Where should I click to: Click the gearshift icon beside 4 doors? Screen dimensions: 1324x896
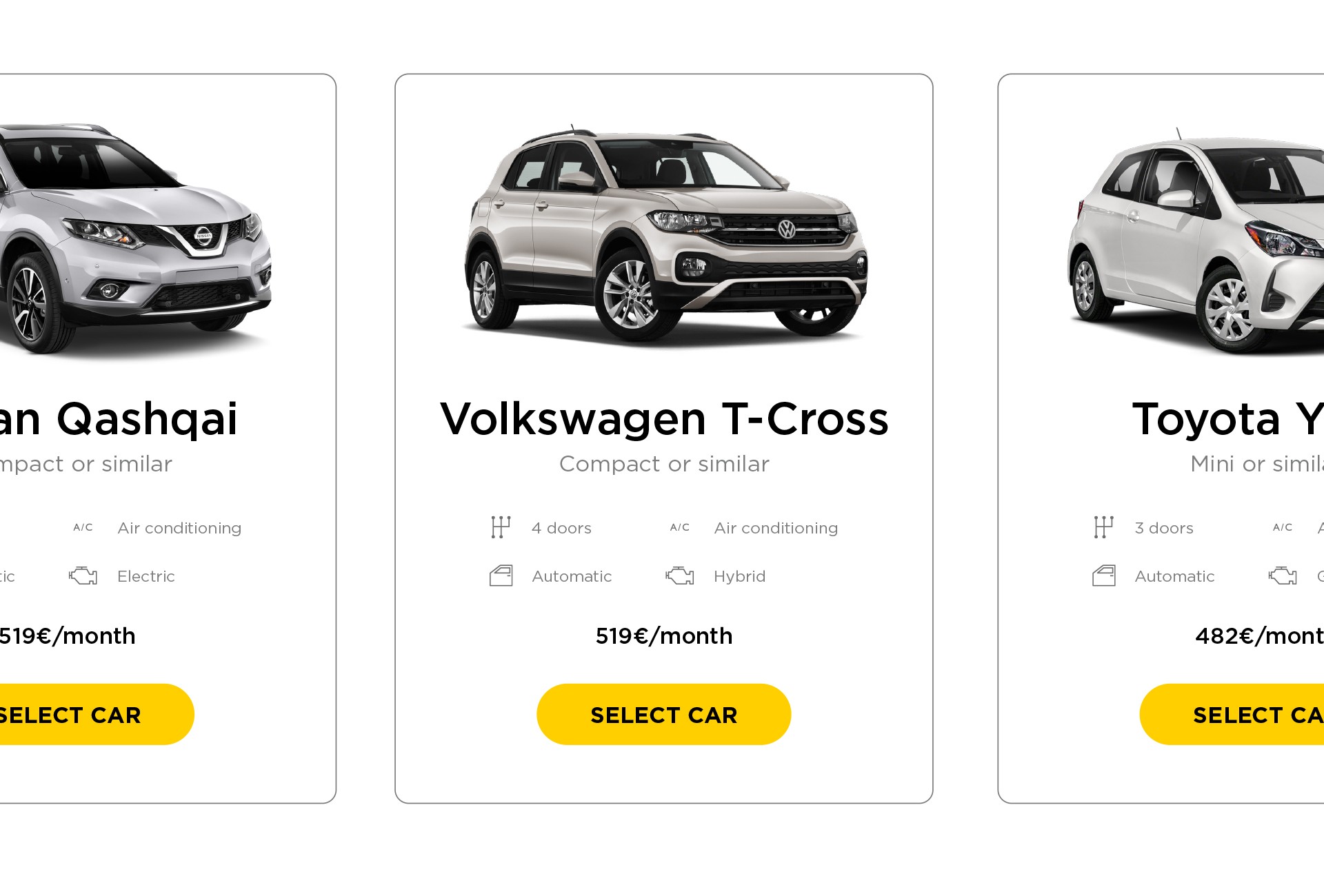[x=501, y=527]
